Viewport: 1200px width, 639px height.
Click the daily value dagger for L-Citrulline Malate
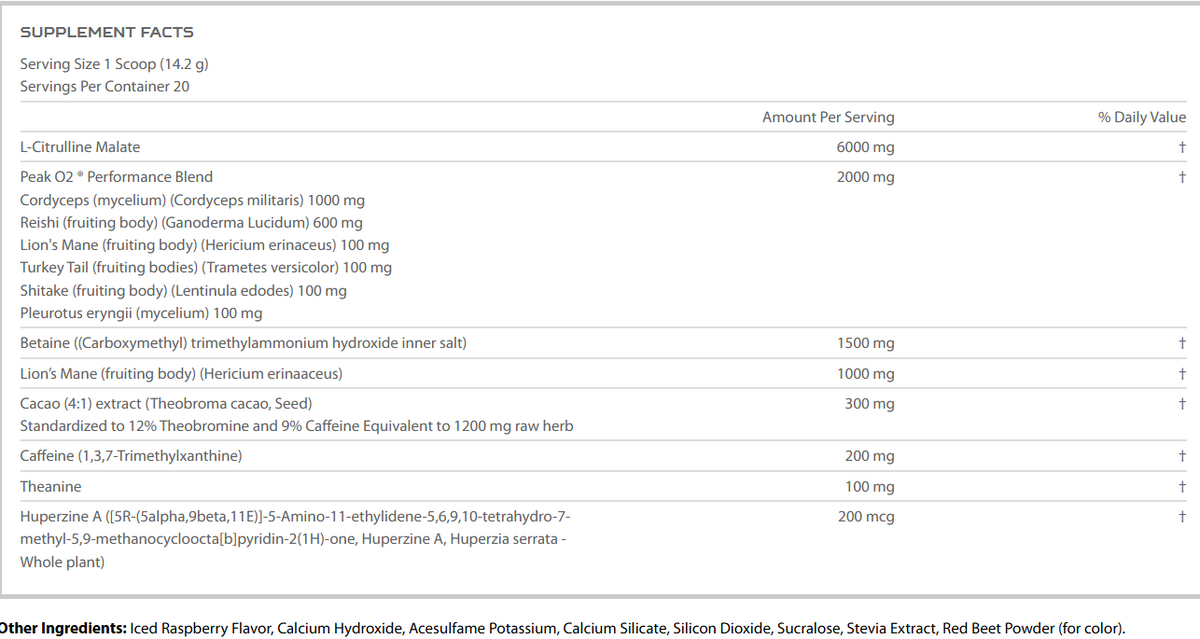point(1182,147)
